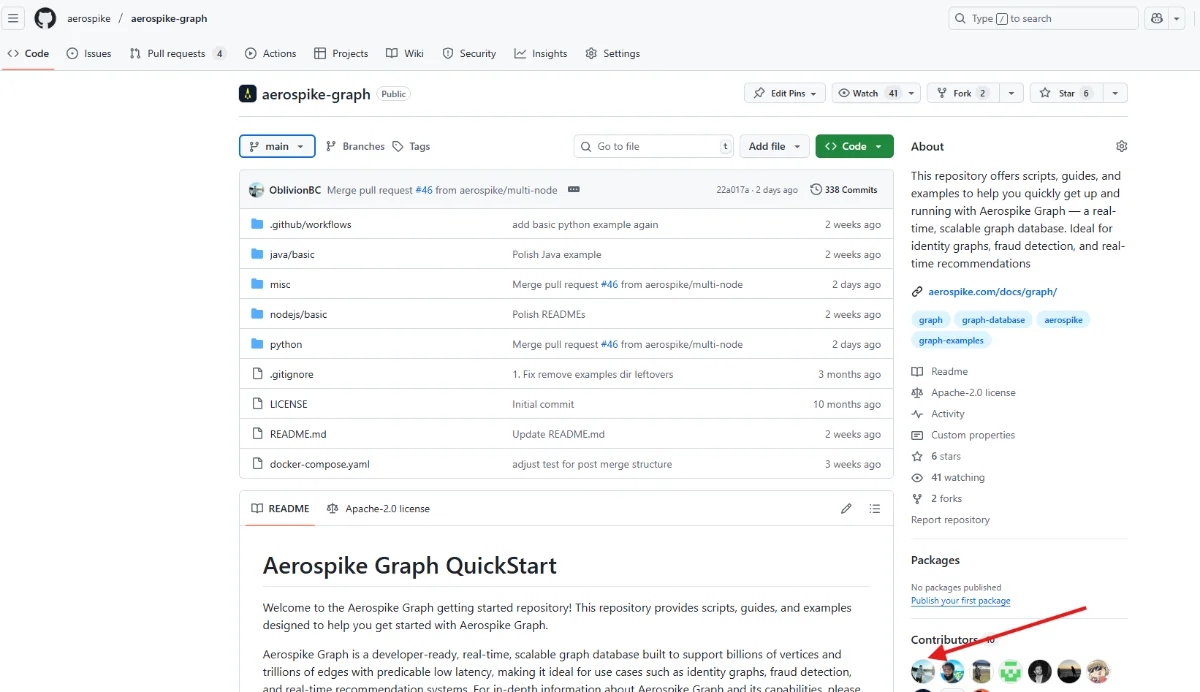The image size is (1200, 692).
Task: Click the pencil icon to edit README
Action: click(846, 508)
